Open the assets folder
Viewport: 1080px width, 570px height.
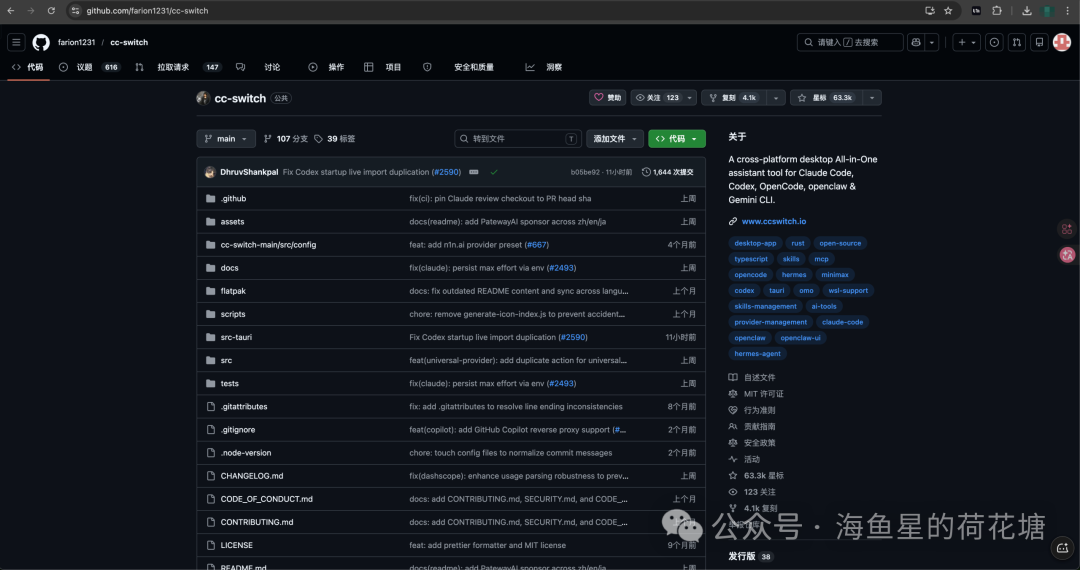coord(232,222)
